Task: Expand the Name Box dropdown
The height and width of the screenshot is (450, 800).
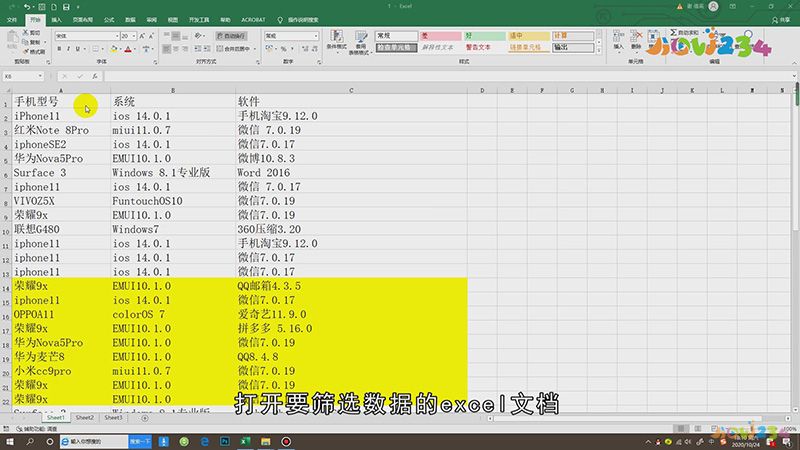Action: pyautogui.click(x=40, y=76)
